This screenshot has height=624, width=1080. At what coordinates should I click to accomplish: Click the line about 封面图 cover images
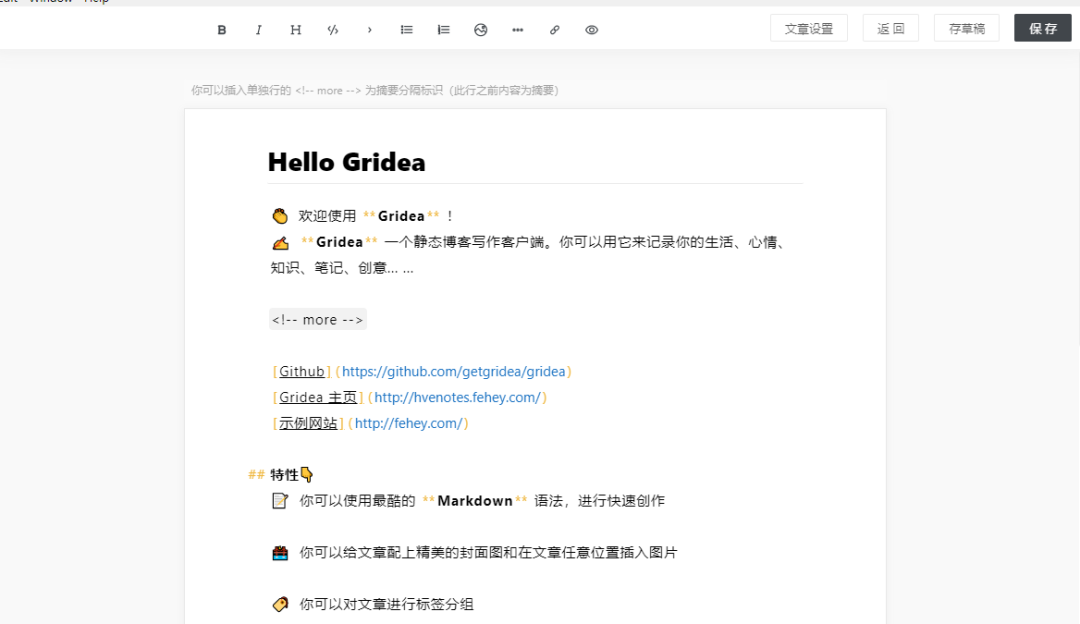pyautogui.click(x=475, y=552)
